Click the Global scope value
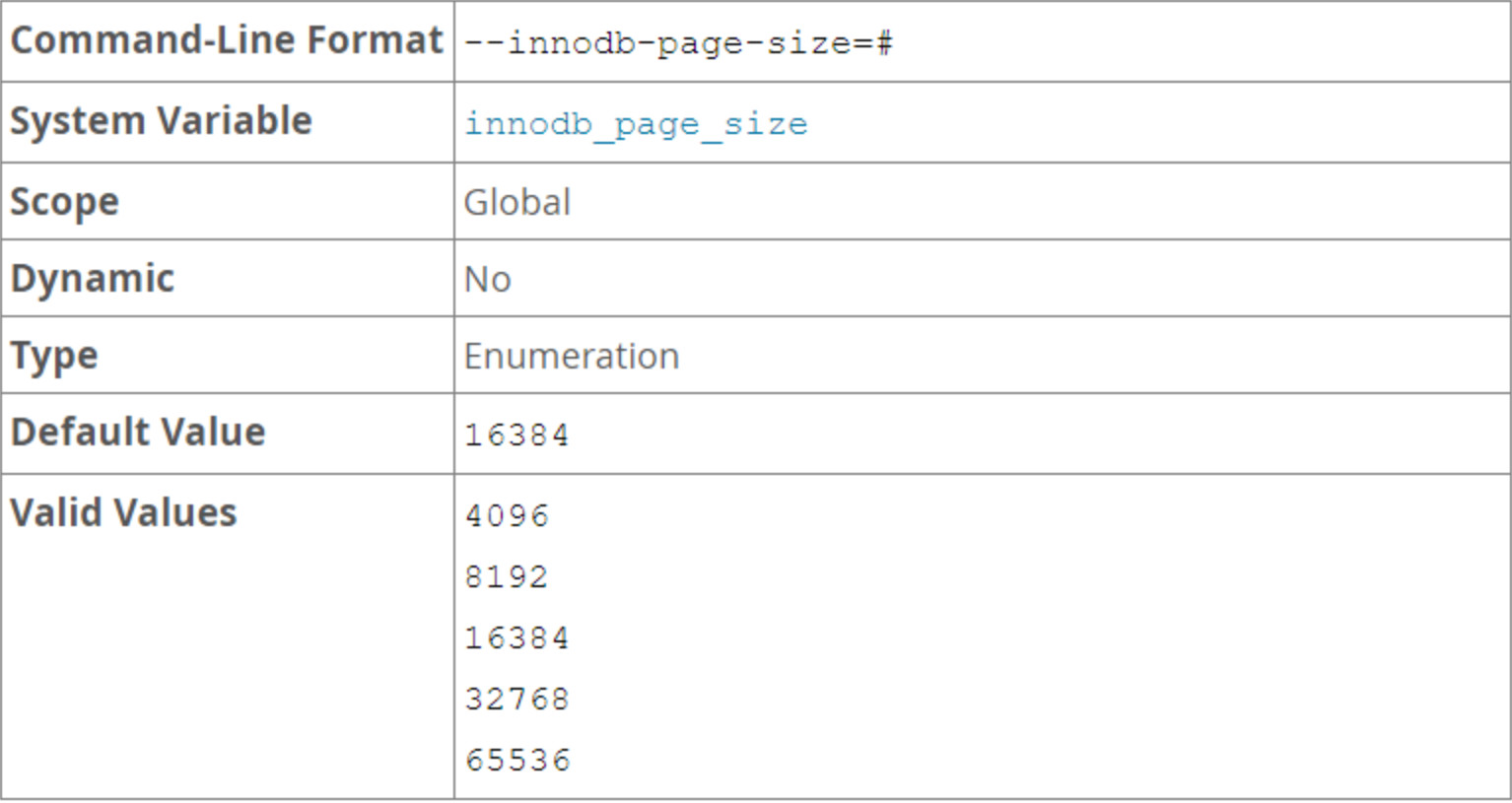Viewport: 1512px width, 803px height. tap(516, 203)
